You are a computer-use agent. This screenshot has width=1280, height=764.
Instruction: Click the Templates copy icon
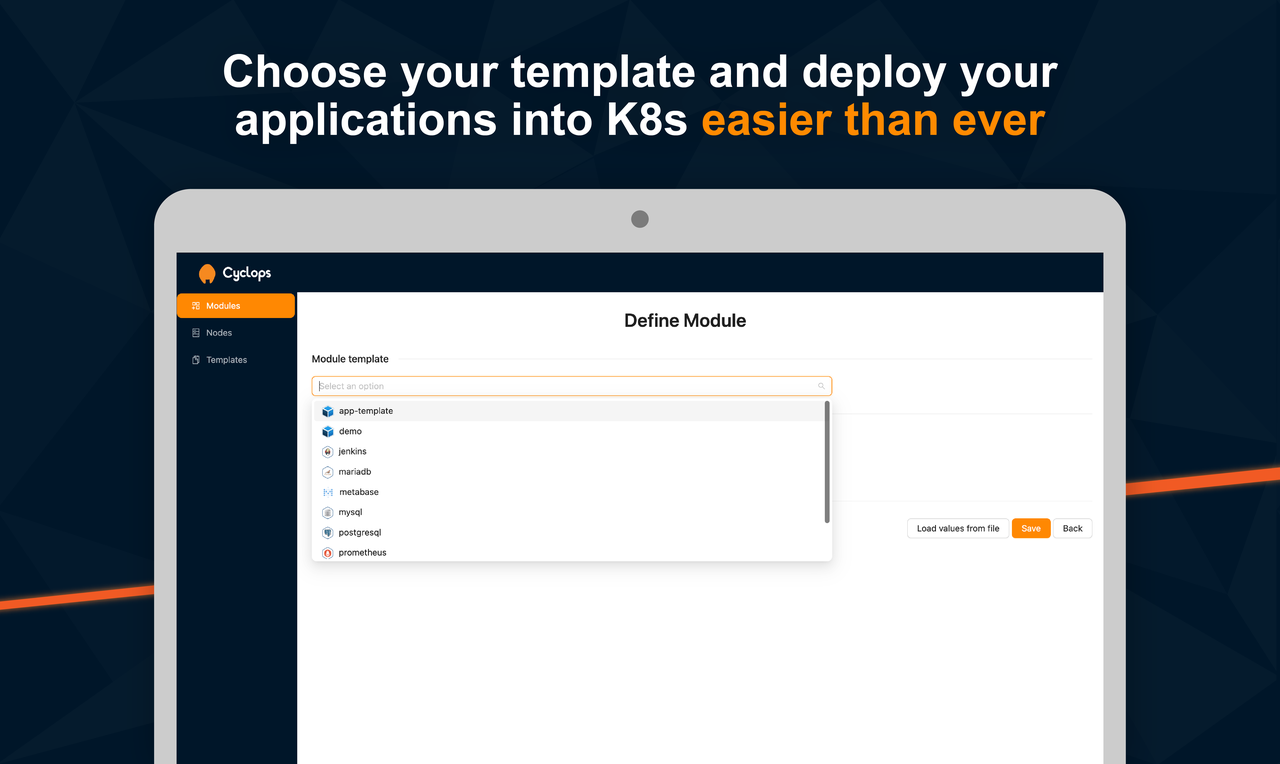(196, 360)
